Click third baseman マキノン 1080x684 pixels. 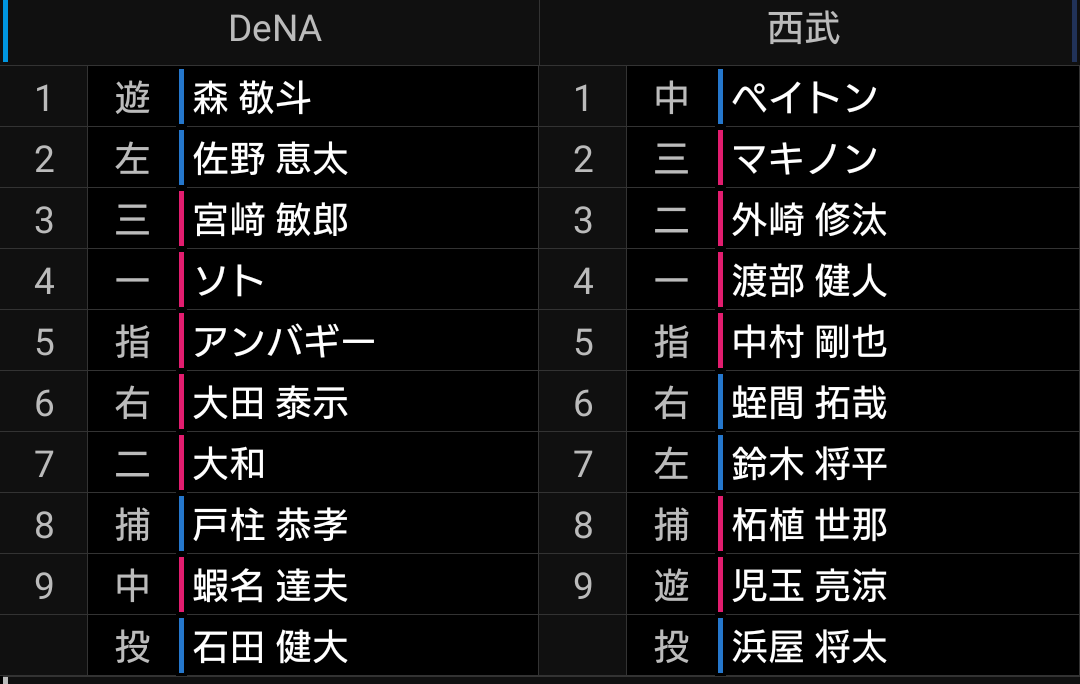(x=804, y=158)
